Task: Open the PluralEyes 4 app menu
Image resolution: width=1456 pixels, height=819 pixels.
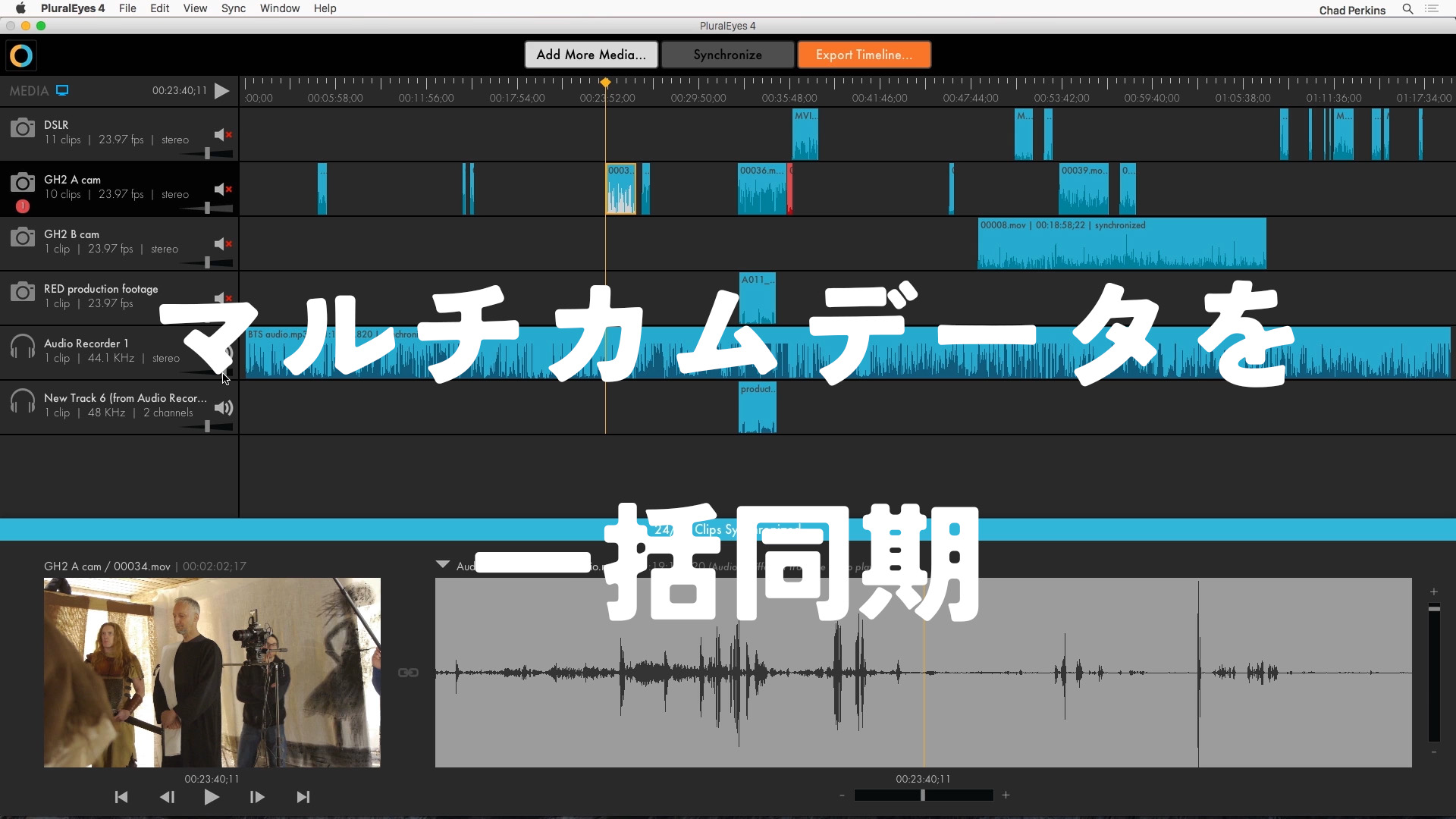Action: (x=73, y=8)
